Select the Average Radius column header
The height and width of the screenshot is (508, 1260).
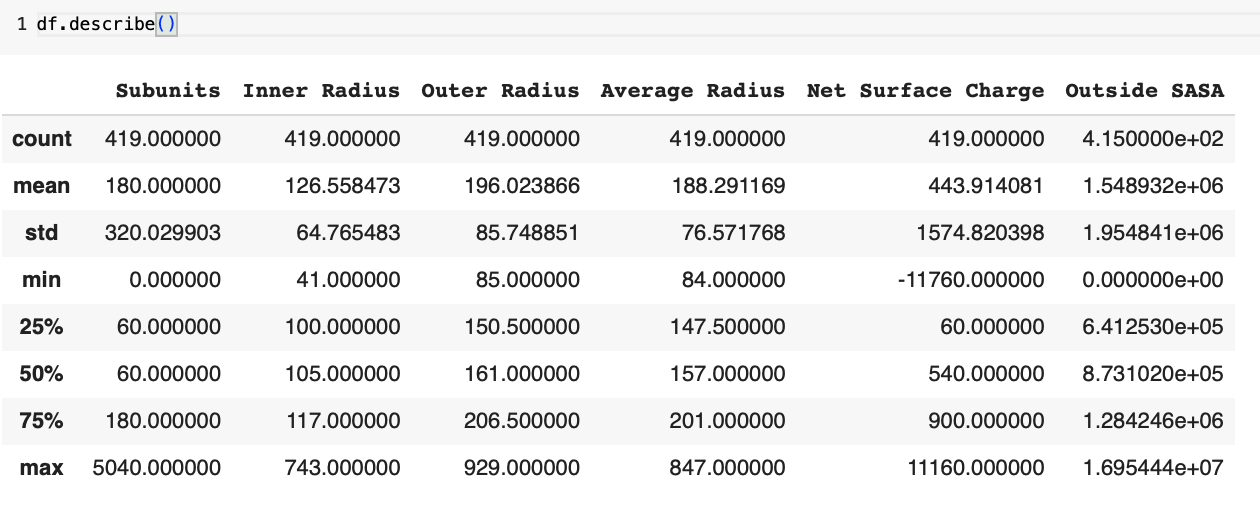point(693,91)
